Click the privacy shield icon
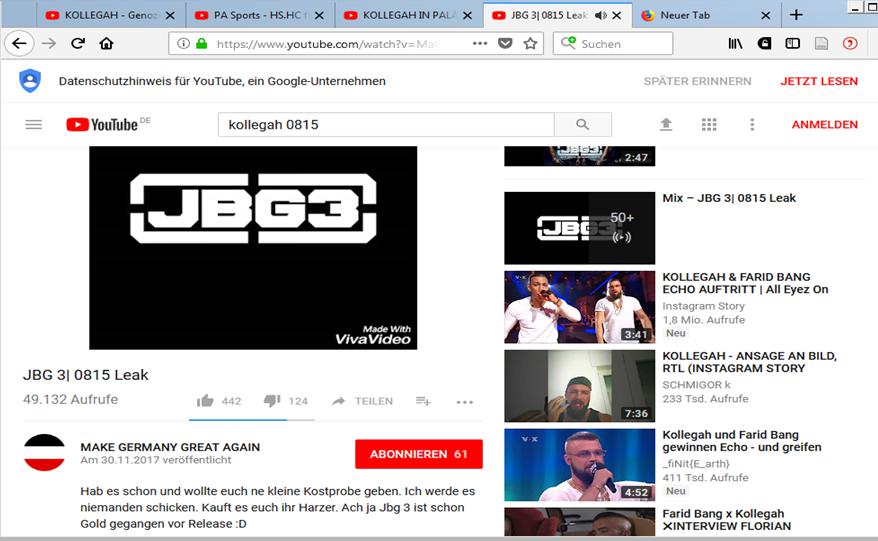The height and width of the screenshot is (541, 878). pyautogui.click(x=30, y=81)
